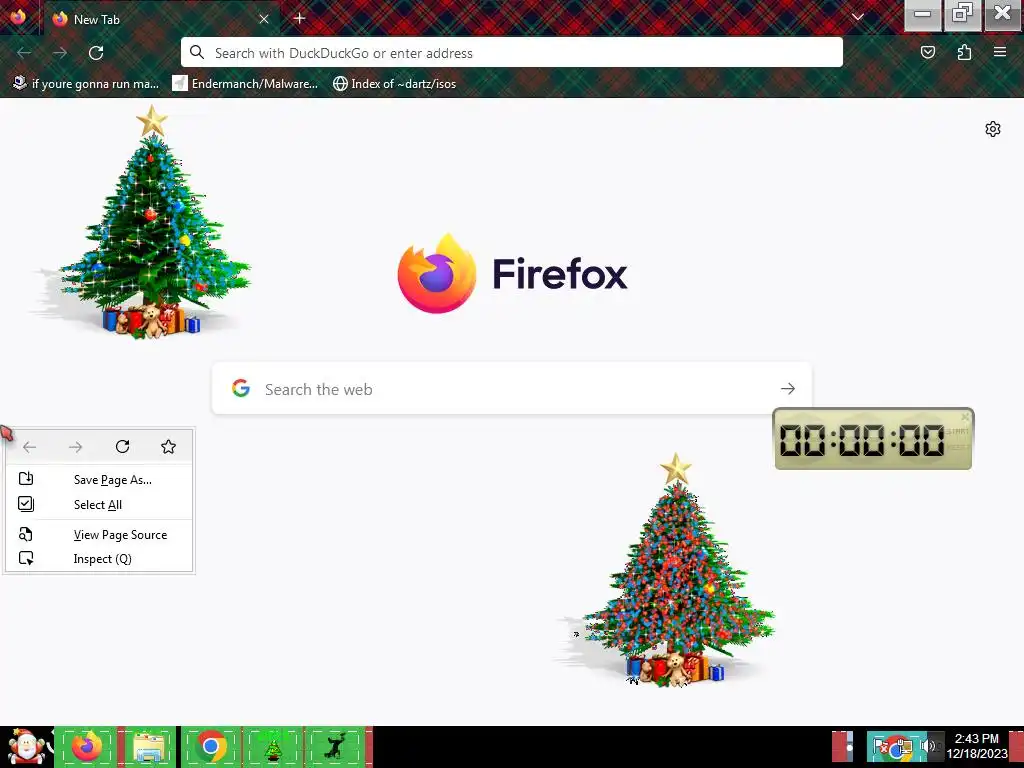The image size is (1024, 768).
Task: Click the Christmas tree below the stopwatch gadget
Action: pos(673,569)
